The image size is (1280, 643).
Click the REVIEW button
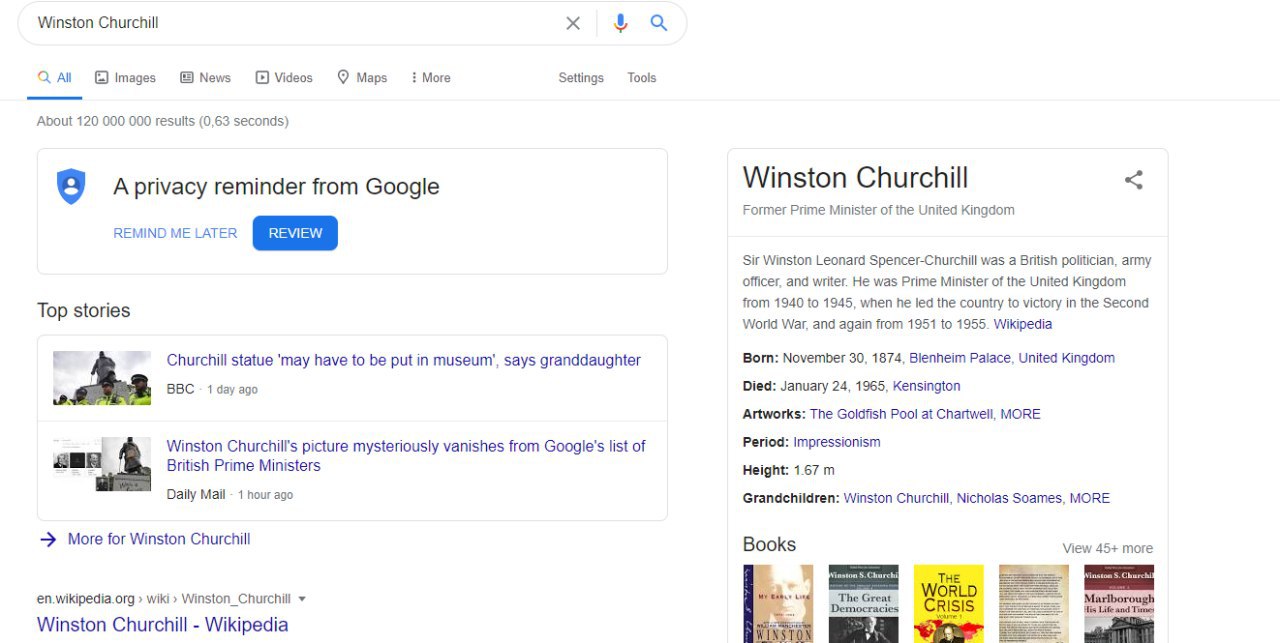pos(295,233)
